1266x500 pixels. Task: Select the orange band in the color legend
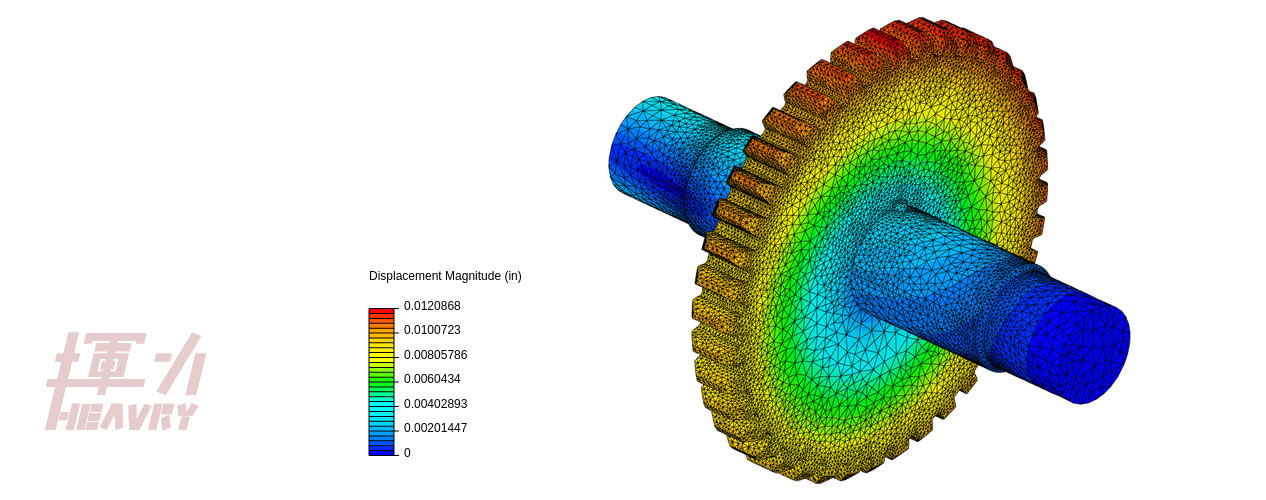click(x=381, y=328)
